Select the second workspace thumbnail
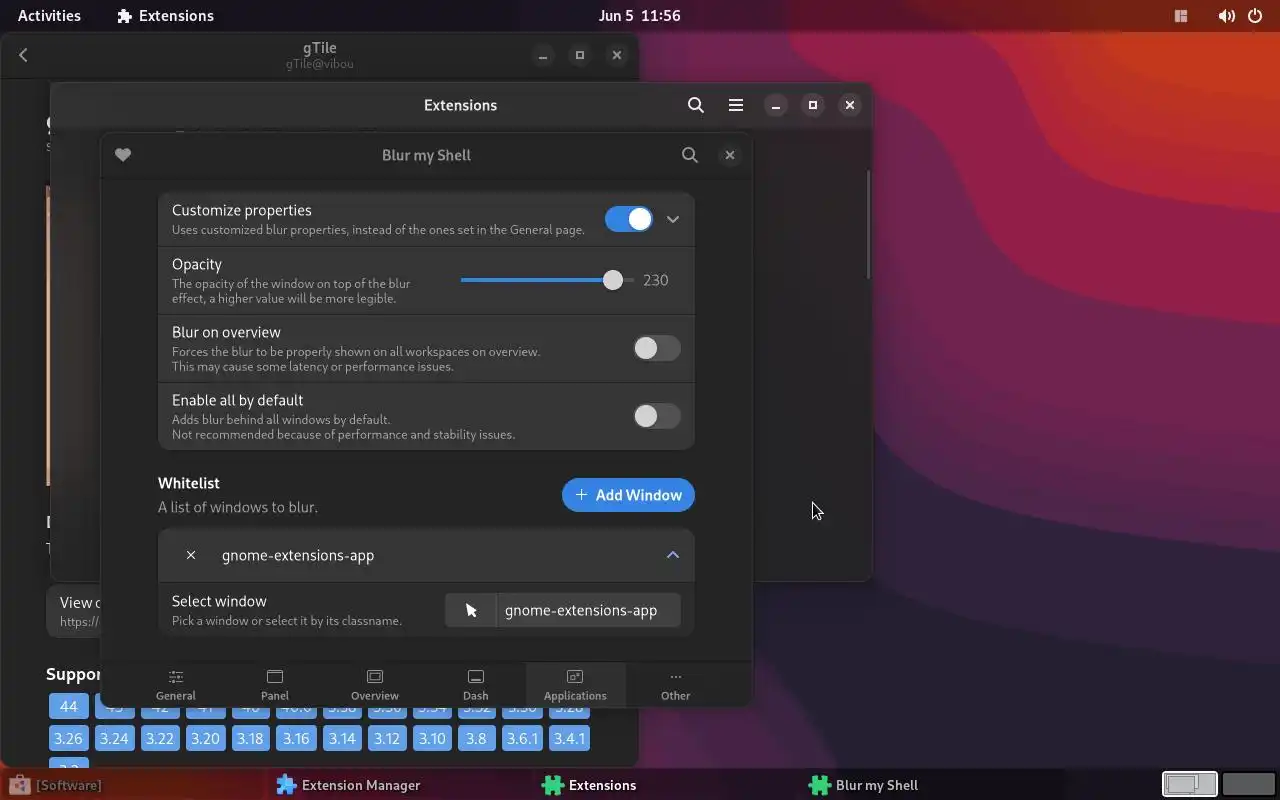Viewport: 1280px width, 800px height. point(1248,785)
